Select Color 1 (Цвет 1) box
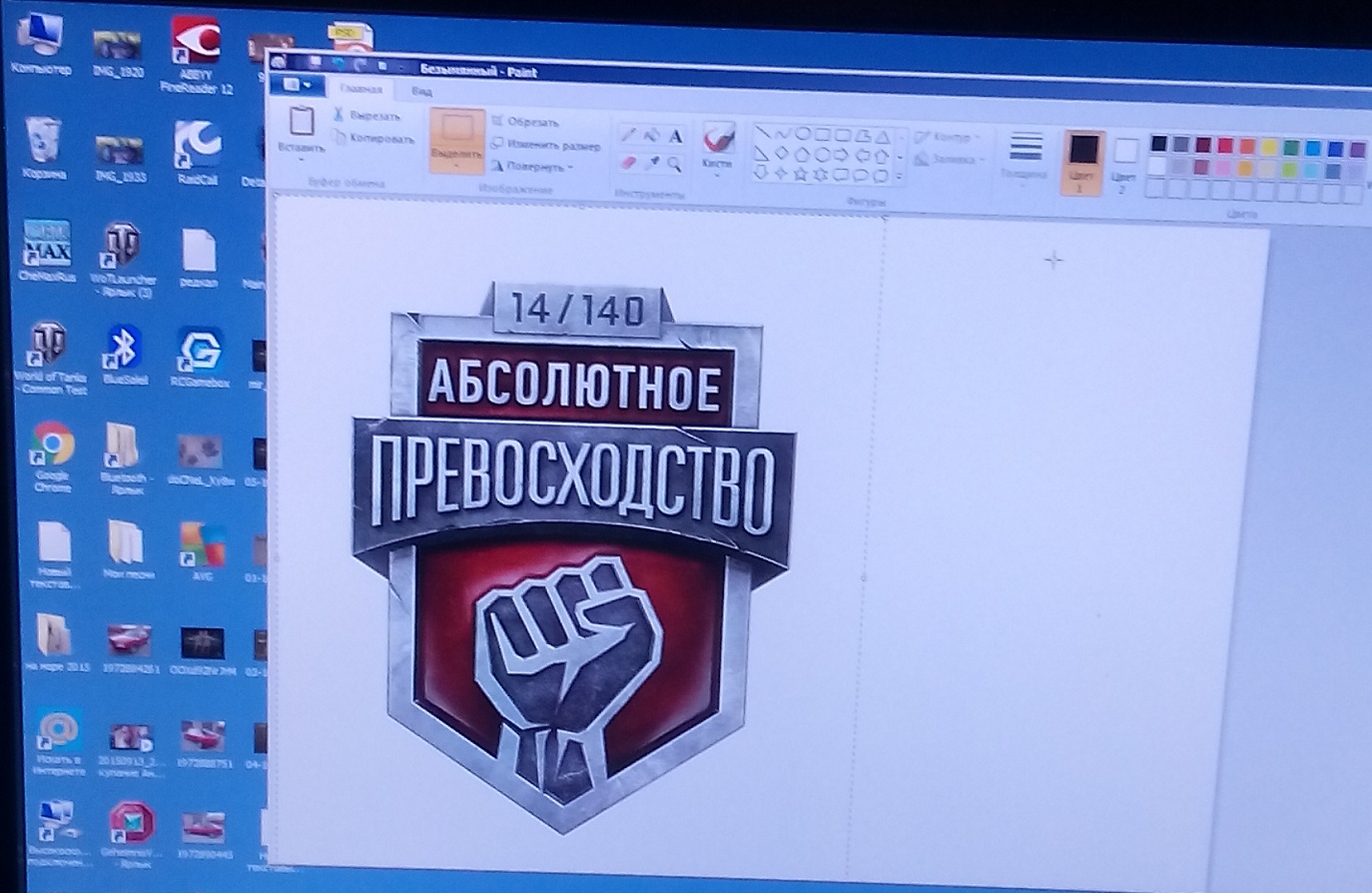The width and height of the screenshot is (1372, 893). click(x=1082, y=161)
